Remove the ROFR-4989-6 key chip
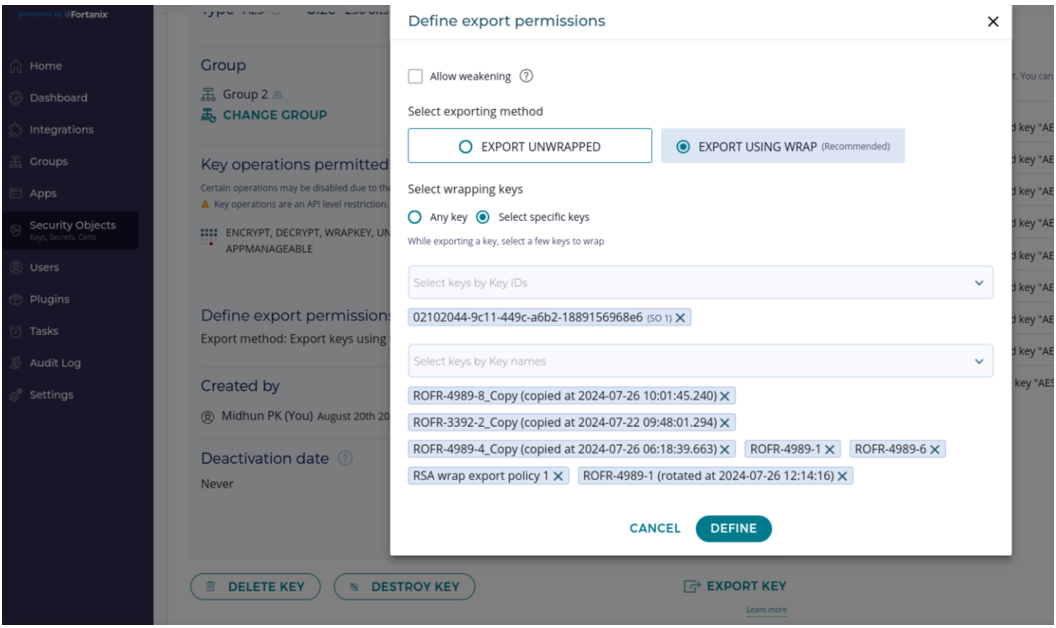The width and height of the screenshot is (1056, 628). (x=935, y=450)
